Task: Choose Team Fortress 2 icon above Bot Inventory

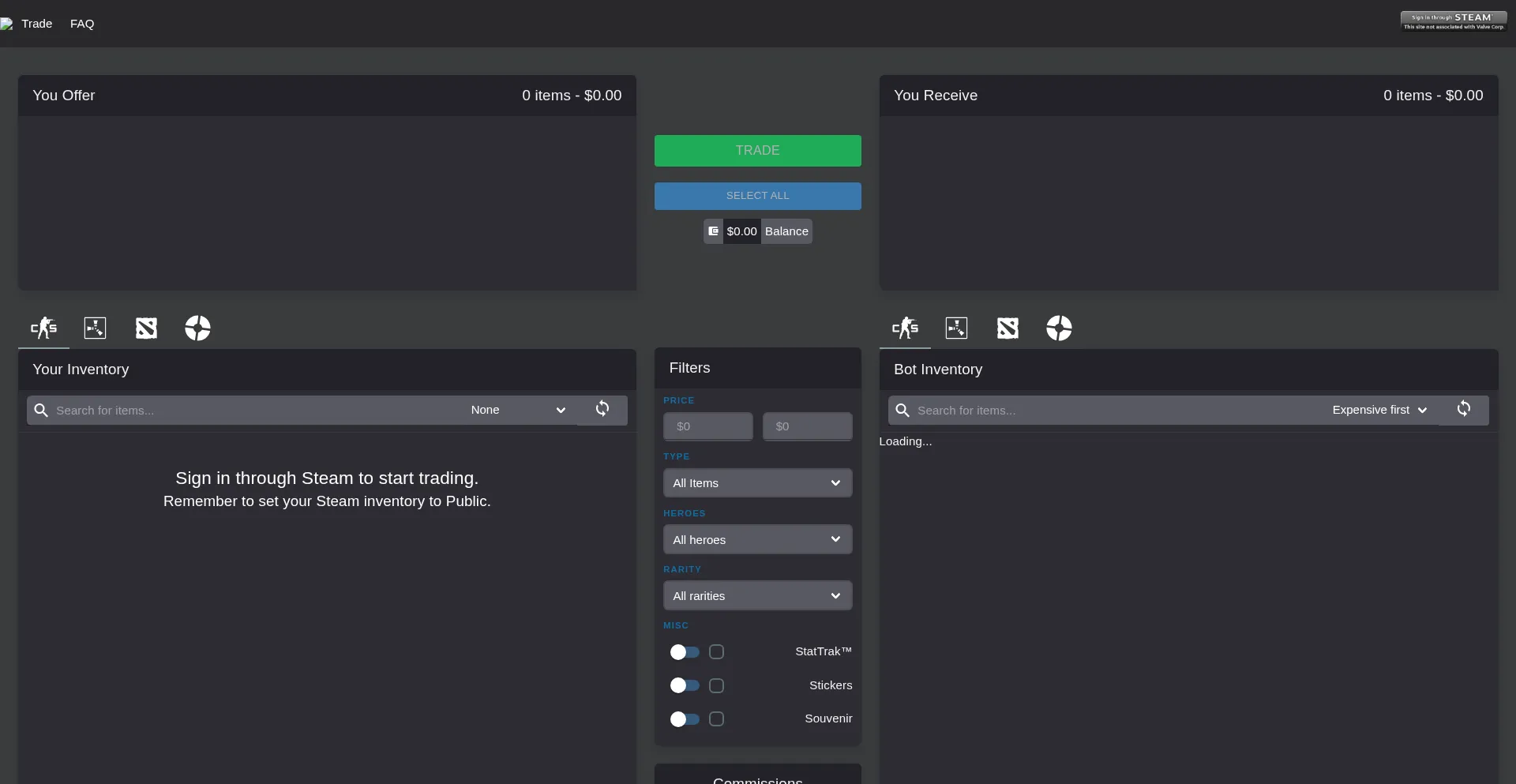Action: (1059, 328)
